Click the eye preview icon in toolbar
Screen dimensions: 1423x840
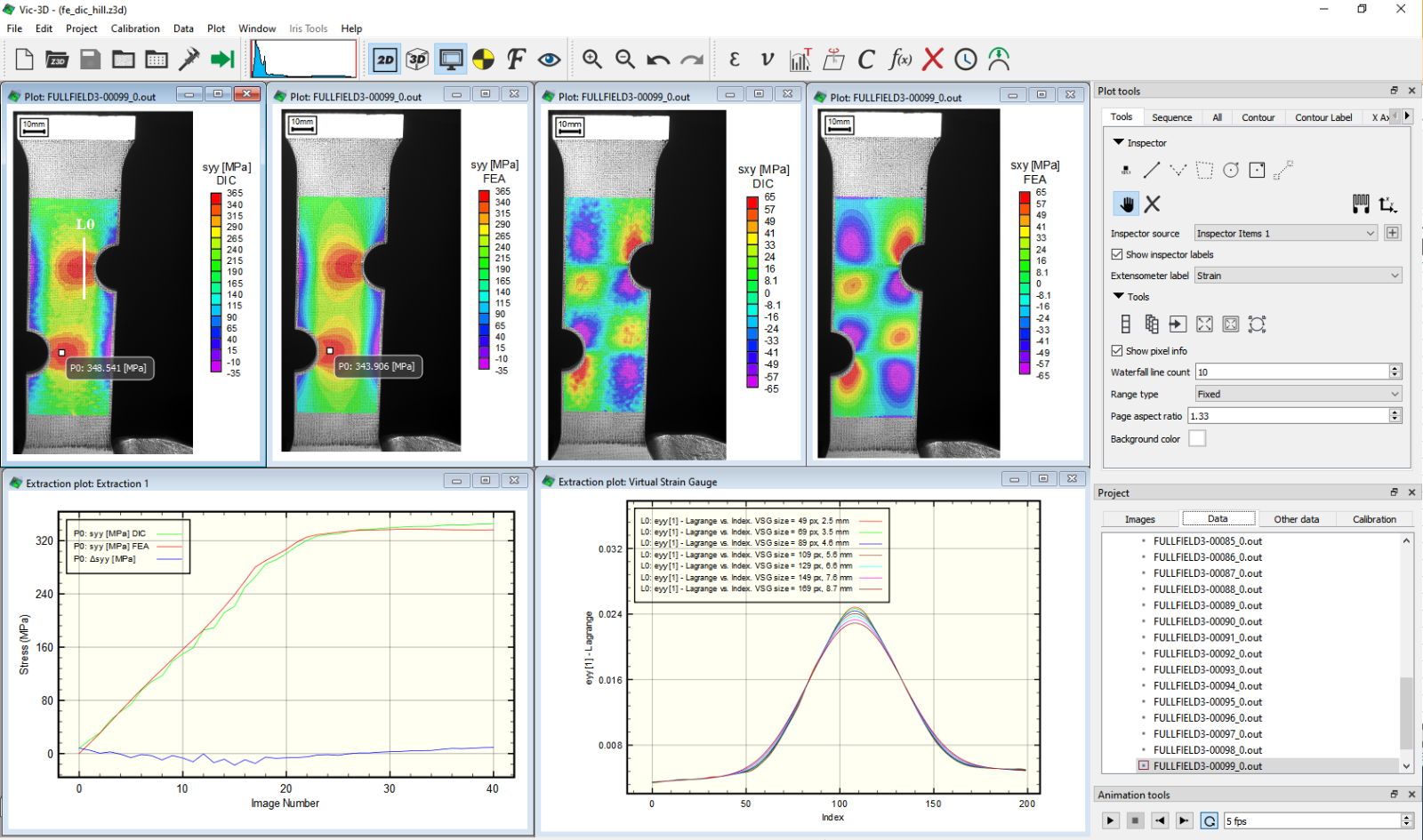[x=549, y=60]
